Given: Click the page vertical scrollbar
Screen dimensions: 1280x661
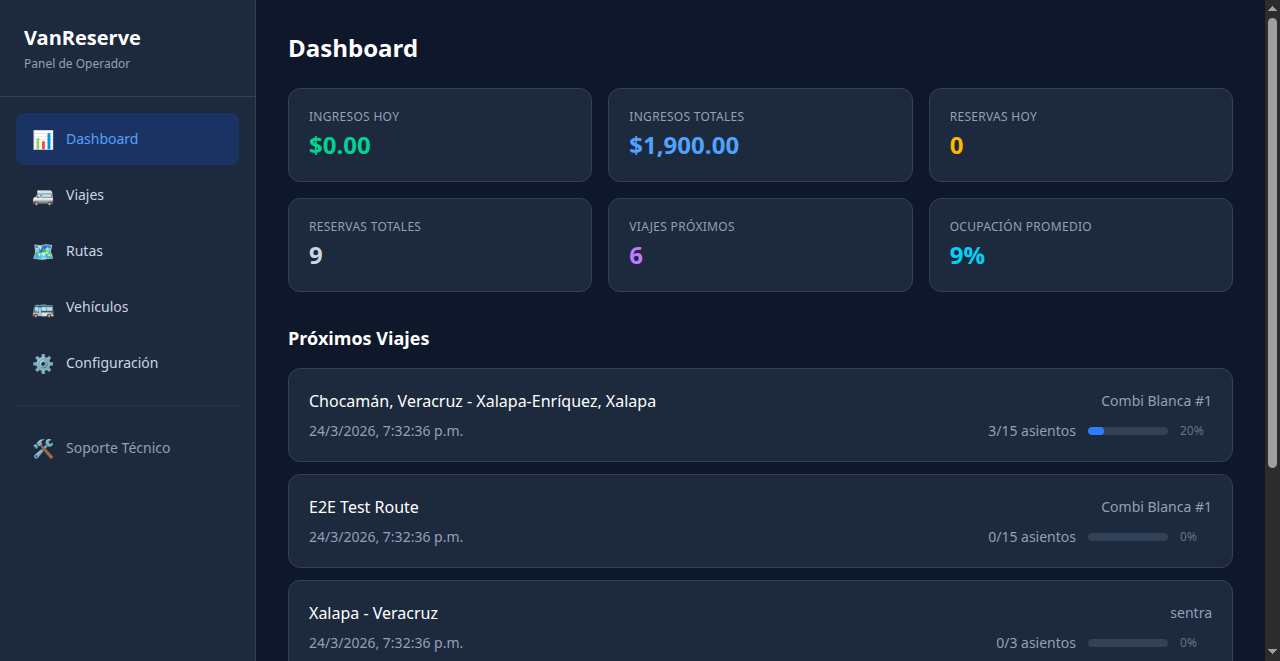Looking at the screenshot, I should (x=1272, y=240).
